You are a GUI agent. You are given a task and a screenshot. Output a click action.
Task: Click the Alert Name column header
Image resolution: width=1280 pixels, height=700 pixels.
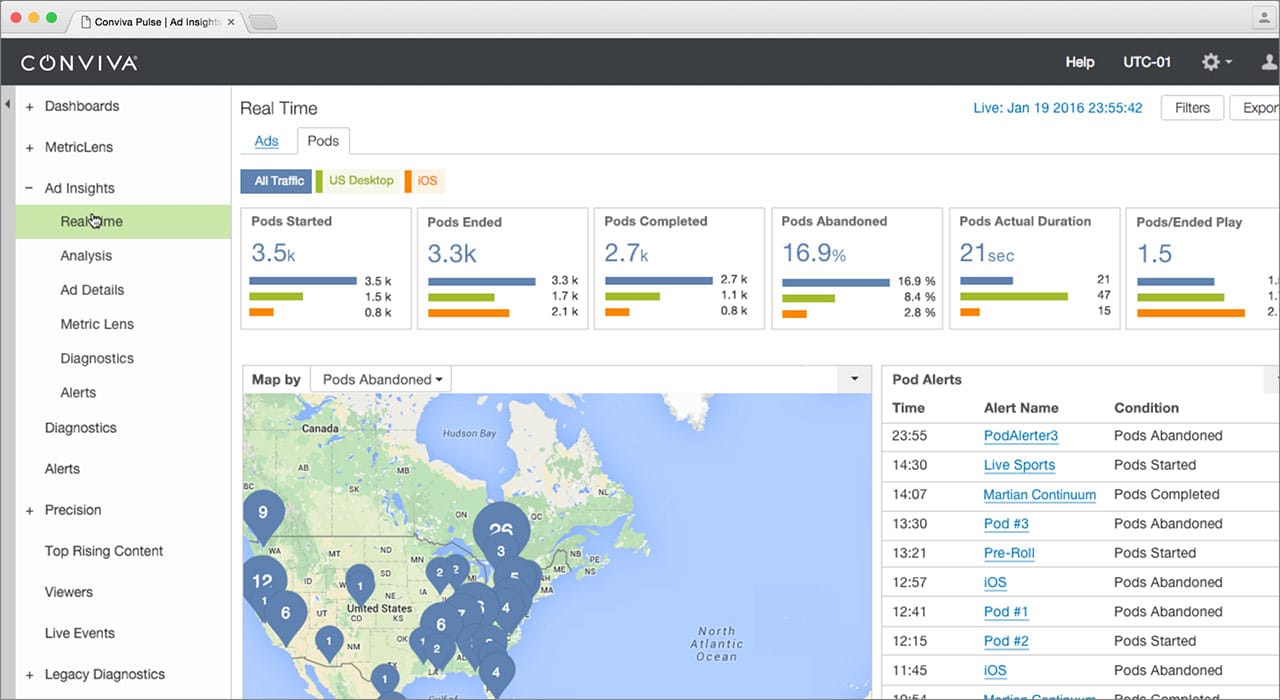(1021, 408)
